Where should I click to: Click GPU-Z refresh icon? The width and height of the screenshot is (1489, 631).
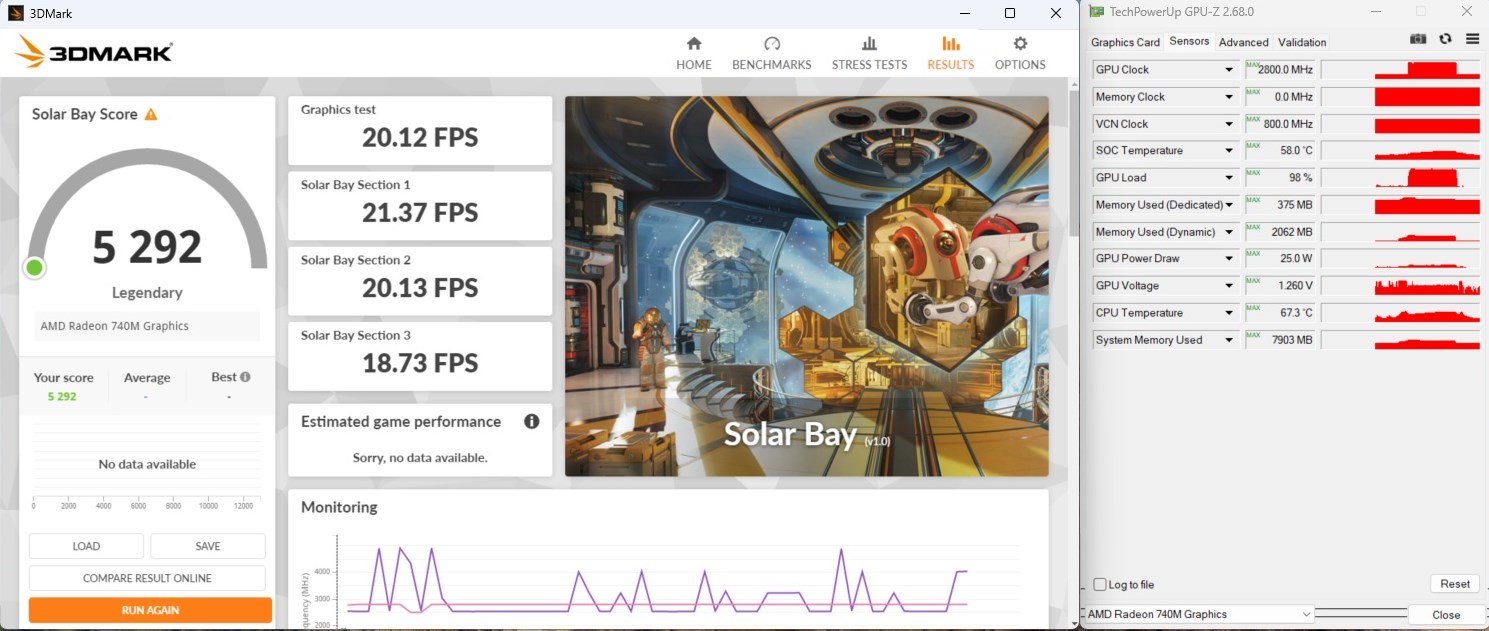(x=1445, y=39)
